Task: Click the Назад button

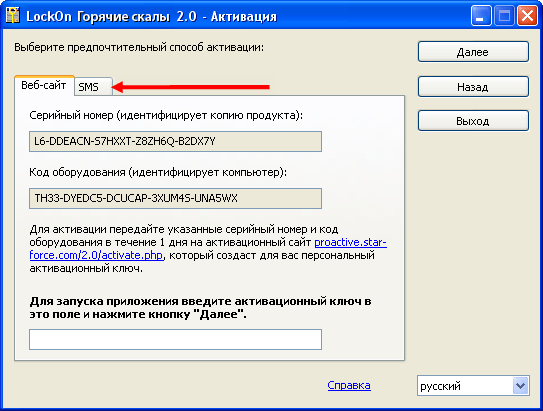Action: (x=473, y=87)
